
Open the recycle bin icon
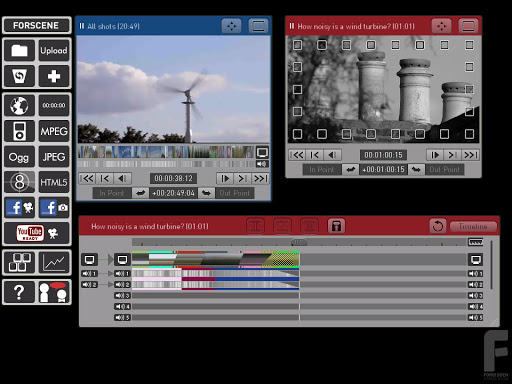(19, 76)
